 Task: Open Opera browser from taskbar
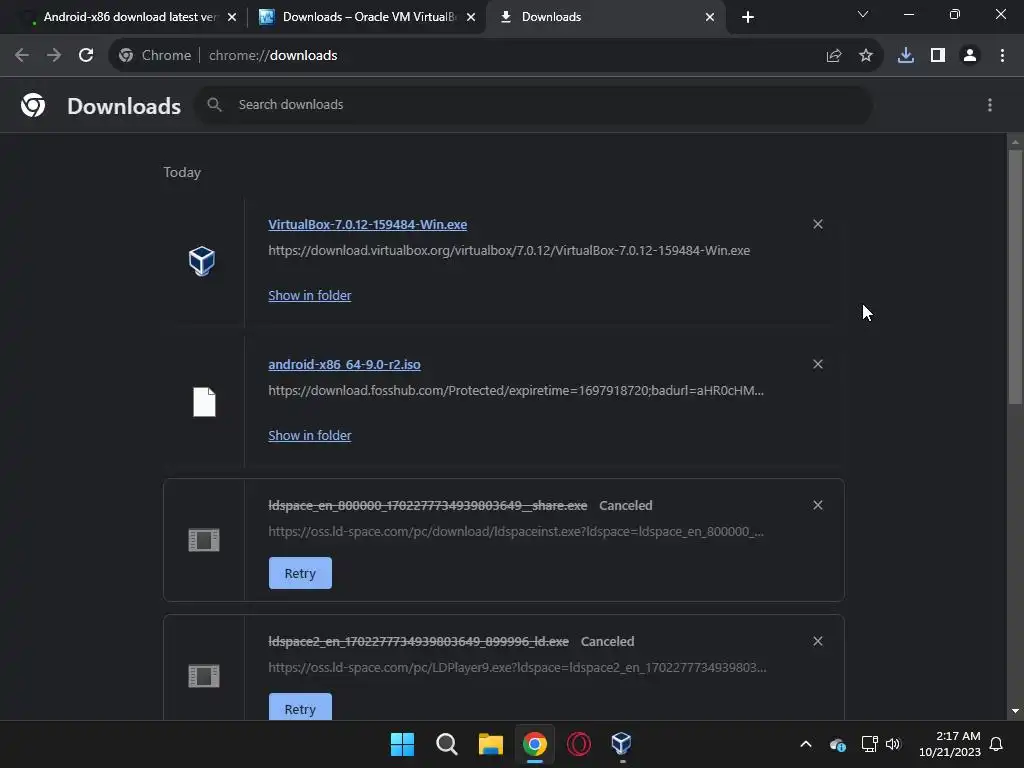coord(579,744)
